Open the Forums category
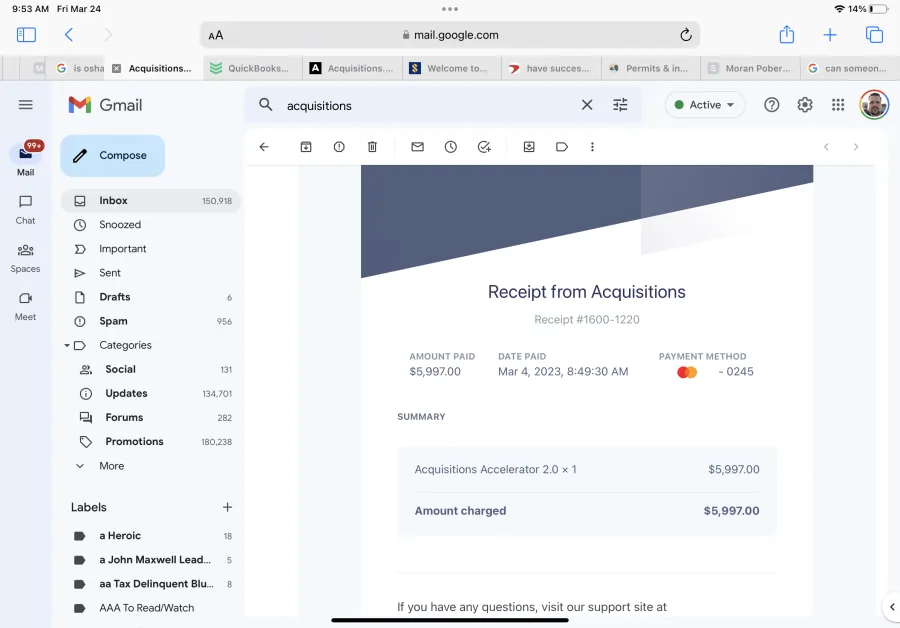The width and height of the screenshot is (900, 628). (x=151, y=418)
